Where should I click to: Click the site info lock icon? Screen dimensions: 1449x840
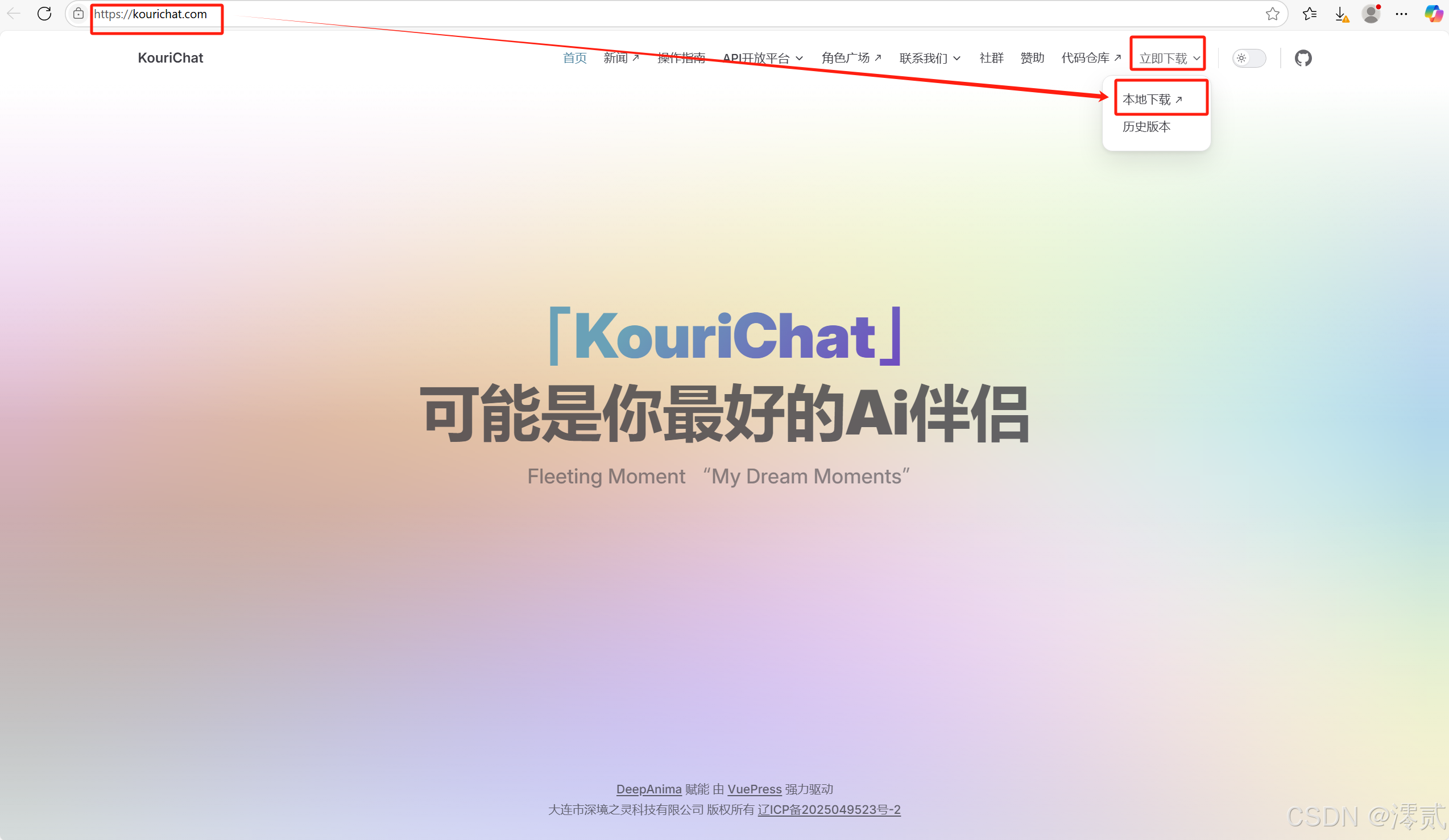(79, 14)
